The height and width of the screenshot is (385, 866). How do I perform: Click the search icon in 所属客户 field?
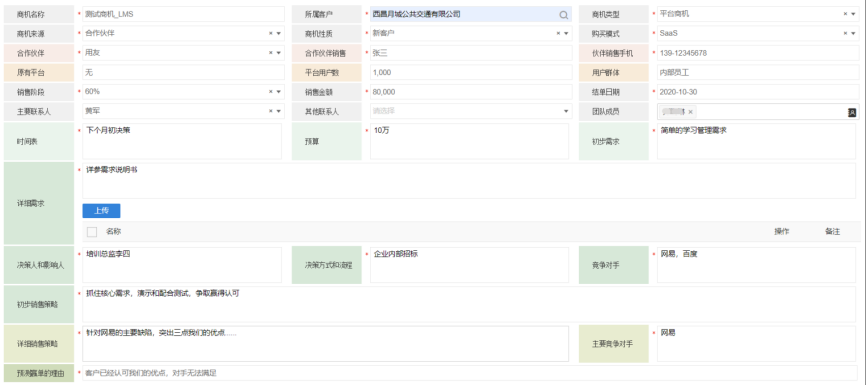pyautogui.click(x=563, y=15)
